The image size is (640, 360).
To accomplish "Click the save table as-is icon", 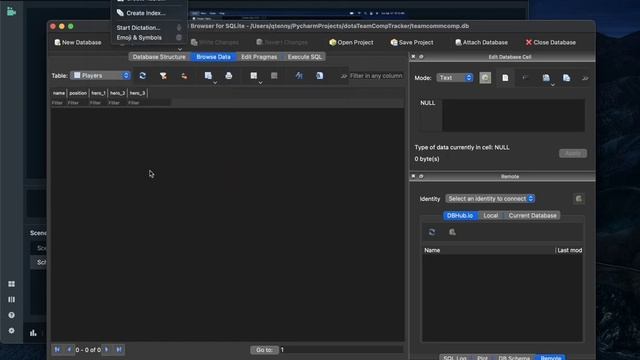I will [208, 76].
